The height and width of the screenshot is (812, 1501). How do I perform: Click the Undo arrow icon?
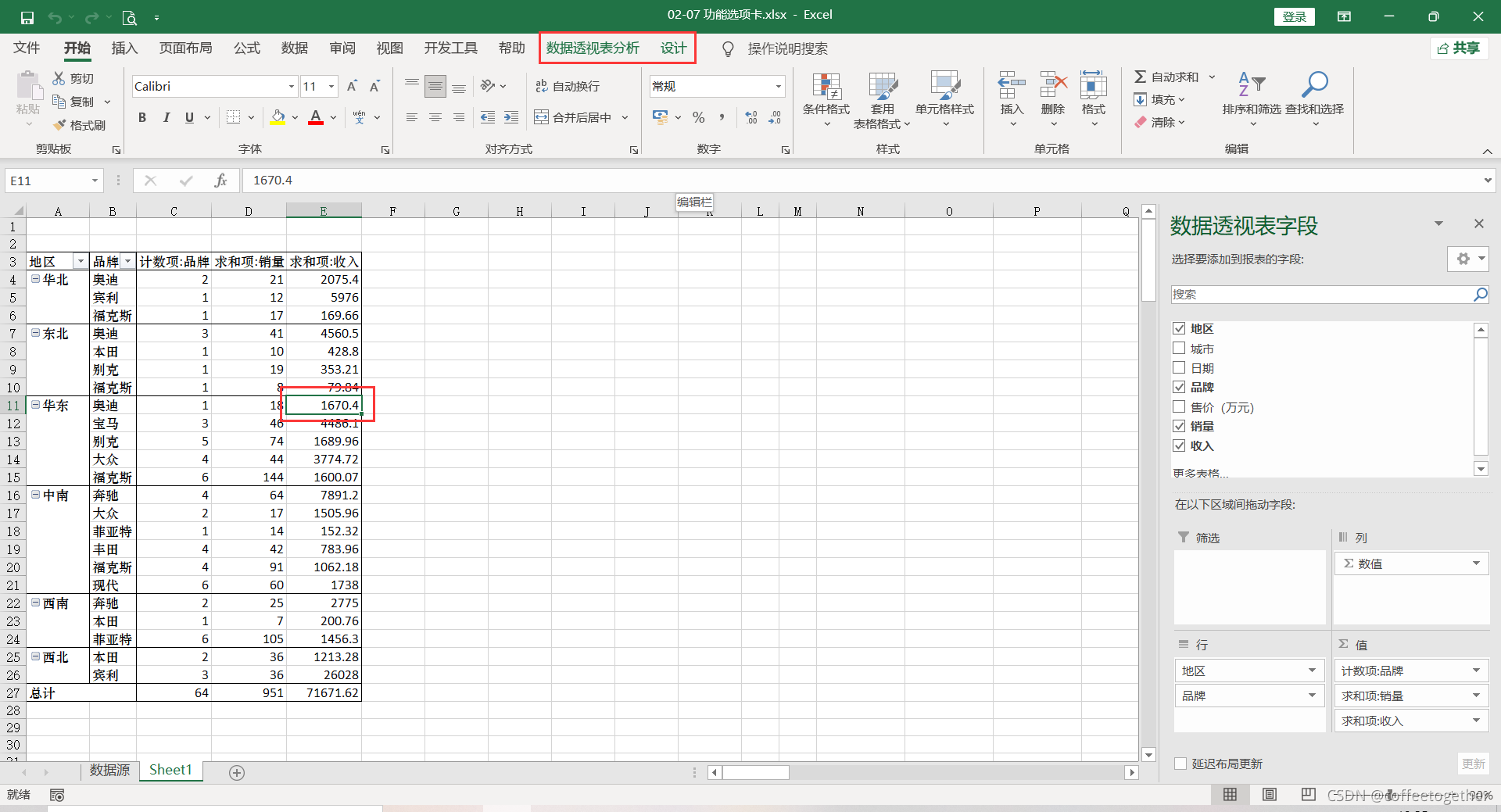(55, 17)
